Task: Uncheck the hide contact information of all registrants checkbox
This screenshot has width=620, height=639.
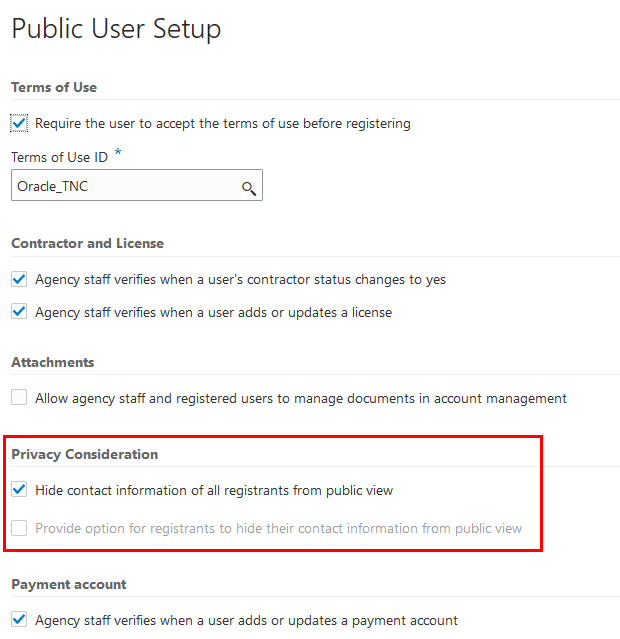Action: (x=19, y=490)
